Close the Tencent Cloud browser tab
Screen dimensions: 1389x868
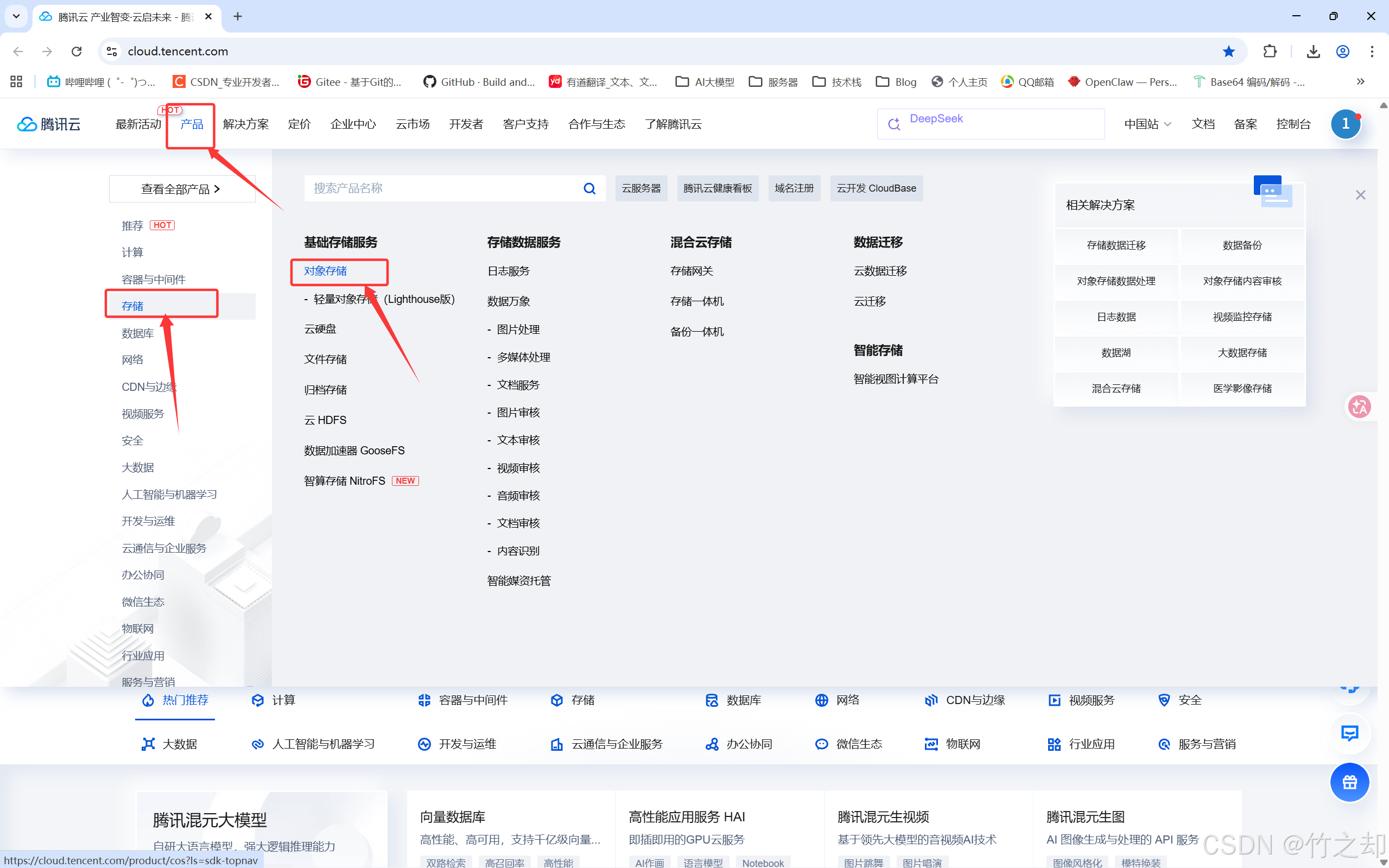[208, 17]
